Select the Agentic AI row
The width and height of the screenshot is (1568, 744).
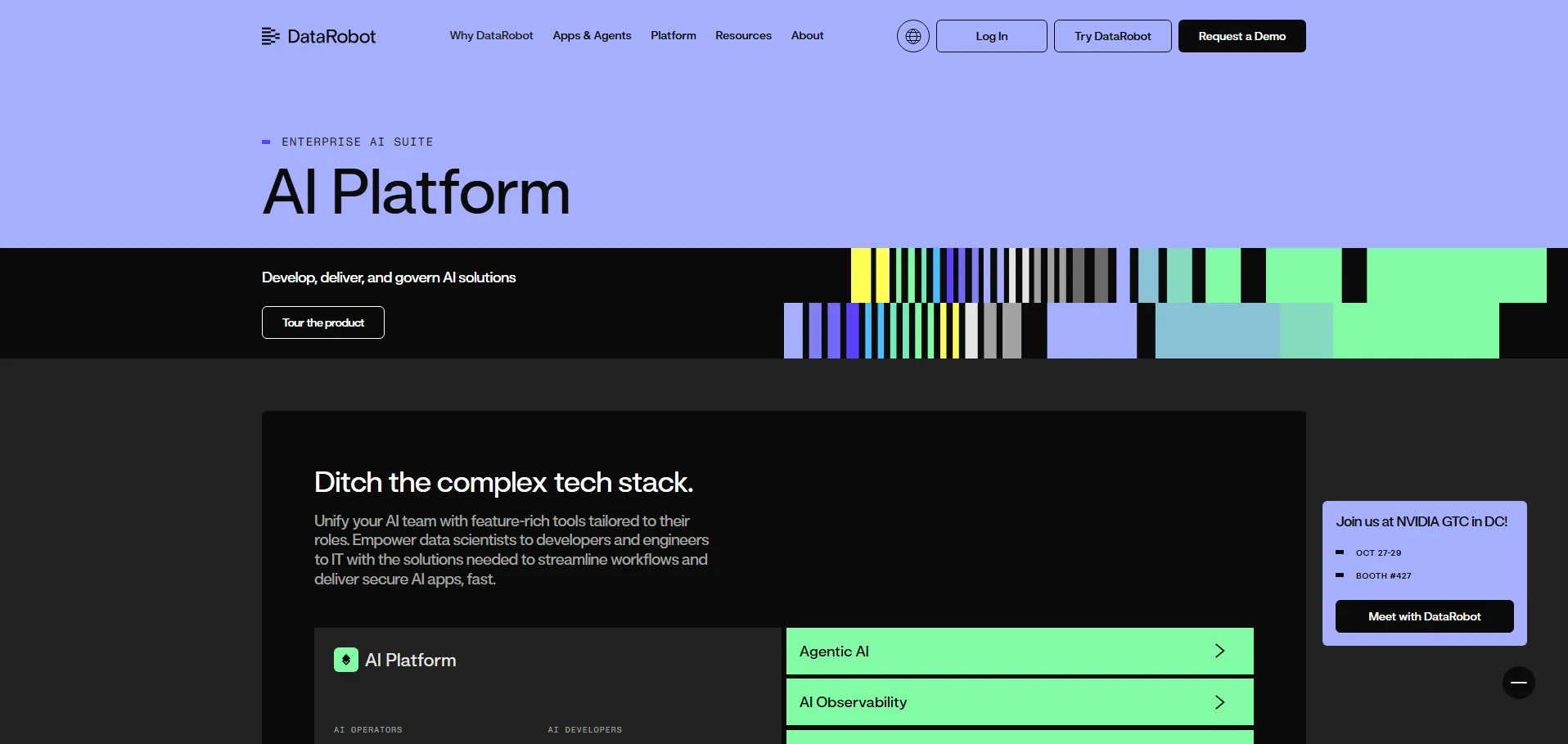(982, 652)
